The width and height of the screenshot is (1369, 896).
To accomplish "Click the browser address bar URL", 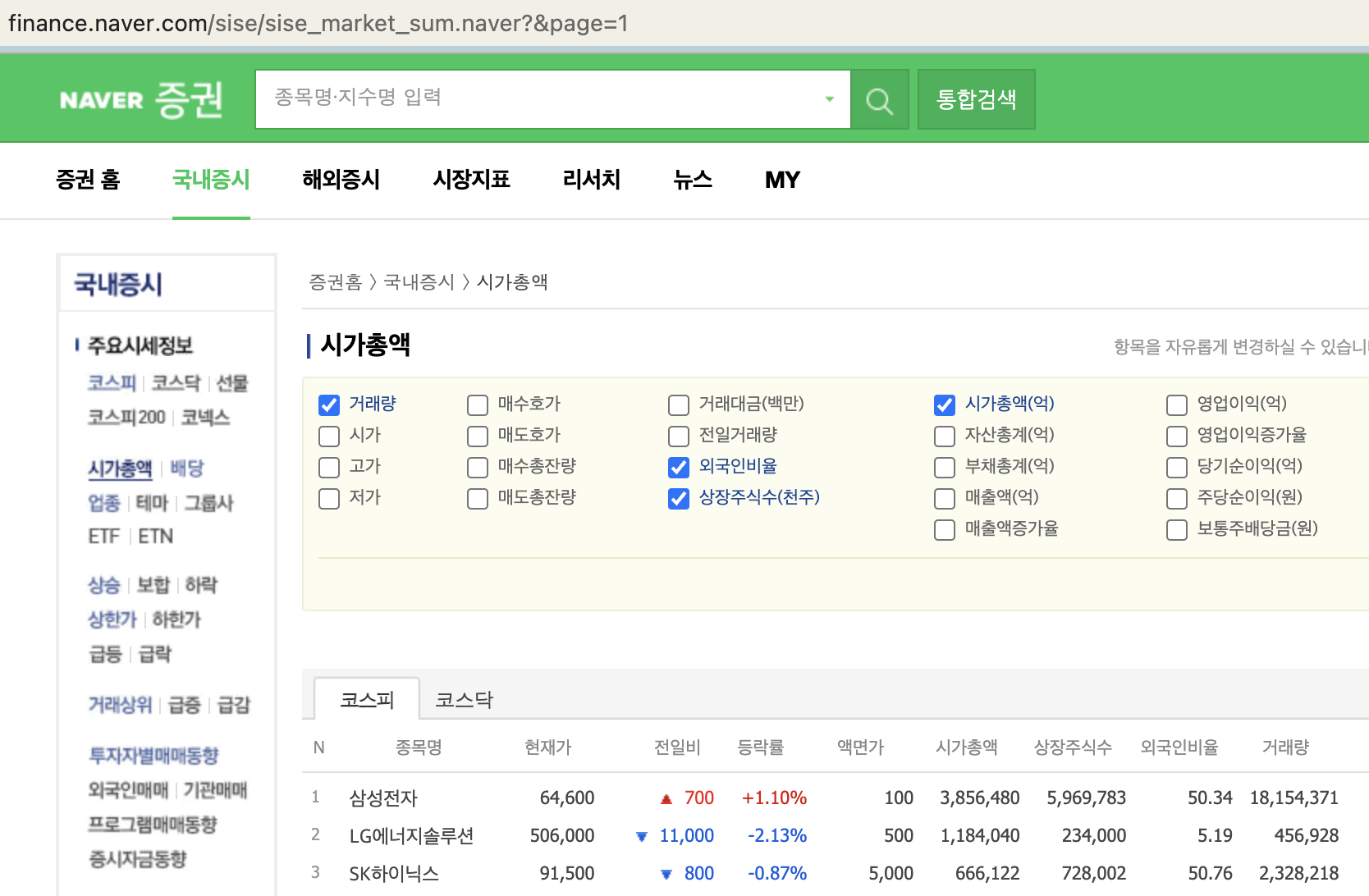I will coord(318,23).
